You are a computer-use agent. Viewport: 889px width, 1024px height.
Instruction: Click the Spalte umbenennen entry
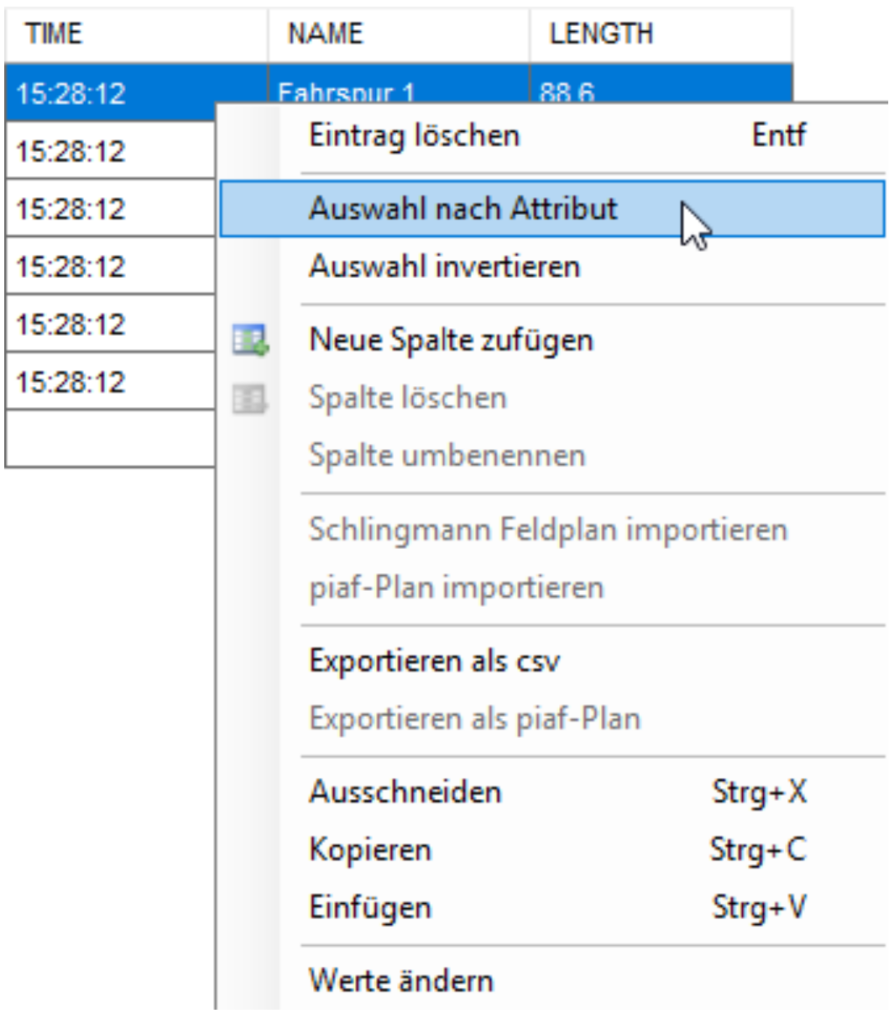447,456
